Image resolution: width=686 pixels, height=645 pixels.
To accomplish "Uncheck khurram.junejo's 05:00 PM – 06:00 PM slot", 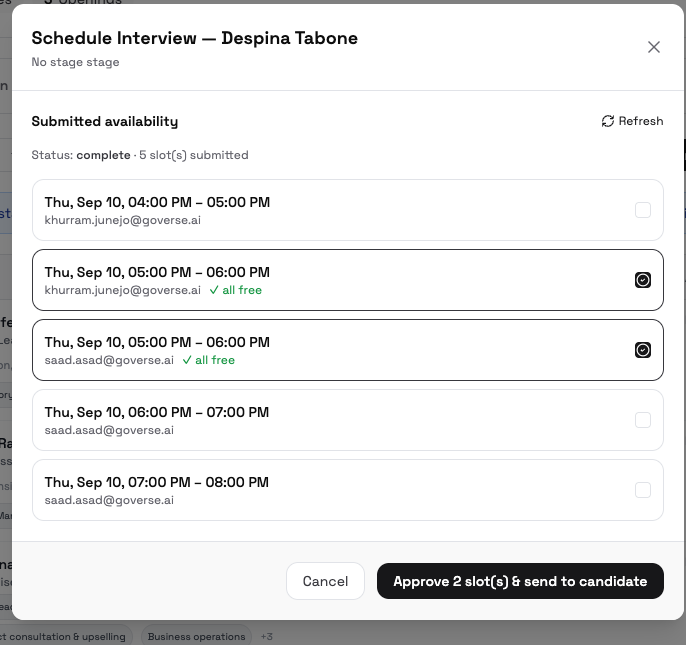I will pyautogui.click(x=643, y=280).
